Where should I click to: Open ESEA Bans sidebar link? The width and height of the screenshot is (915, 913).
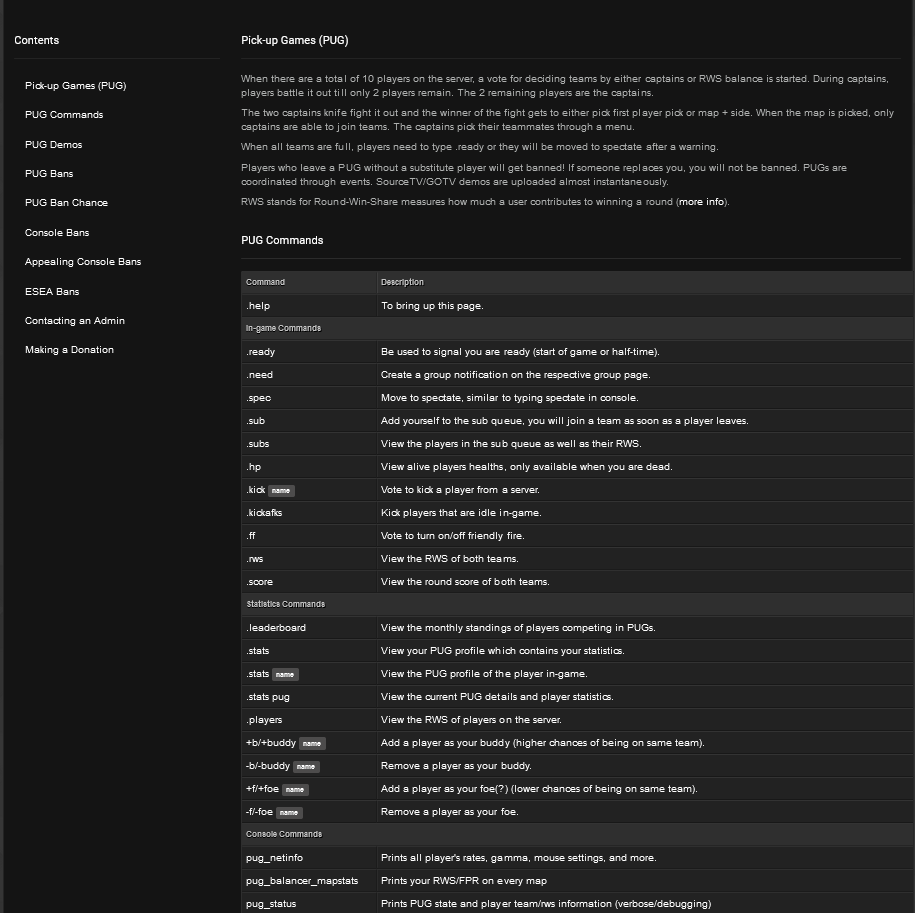pos(52,292)
